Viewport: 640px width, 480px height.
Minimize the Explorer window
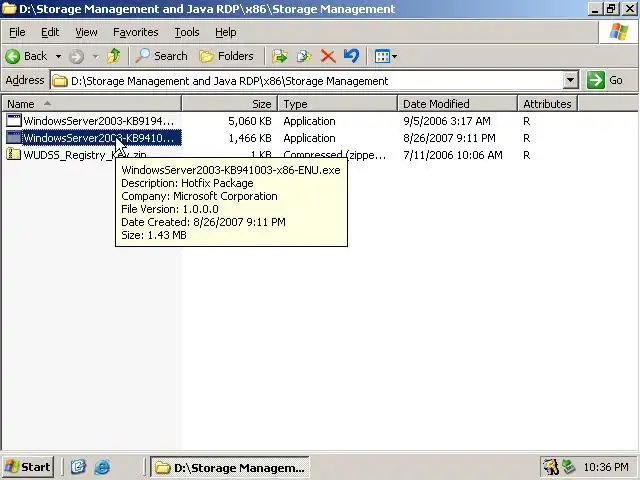595,9
